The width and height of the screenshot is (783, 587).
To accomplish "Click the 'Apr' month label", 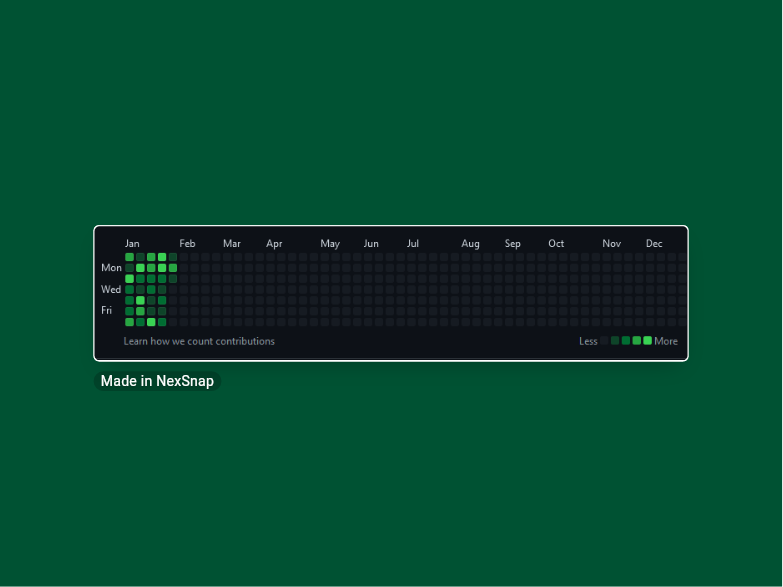I will (x=274, y=243).
